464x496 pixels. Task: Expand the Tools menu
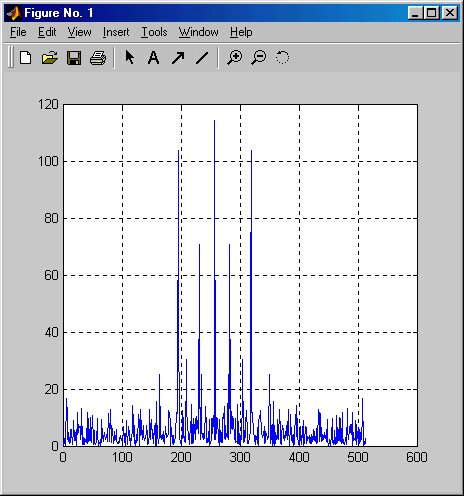coord(154,32)
